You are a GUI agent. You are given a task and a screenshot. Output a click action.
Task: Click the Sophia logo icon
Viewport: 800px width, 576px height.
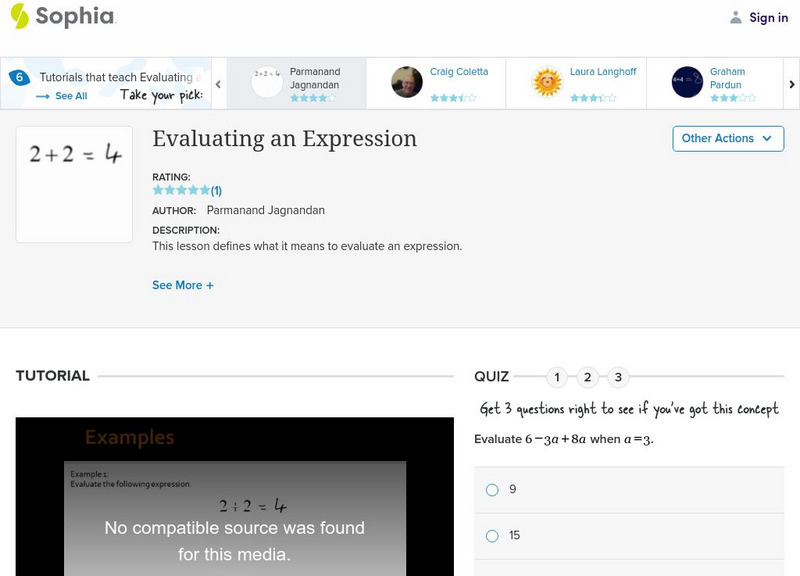coord(19,16)
